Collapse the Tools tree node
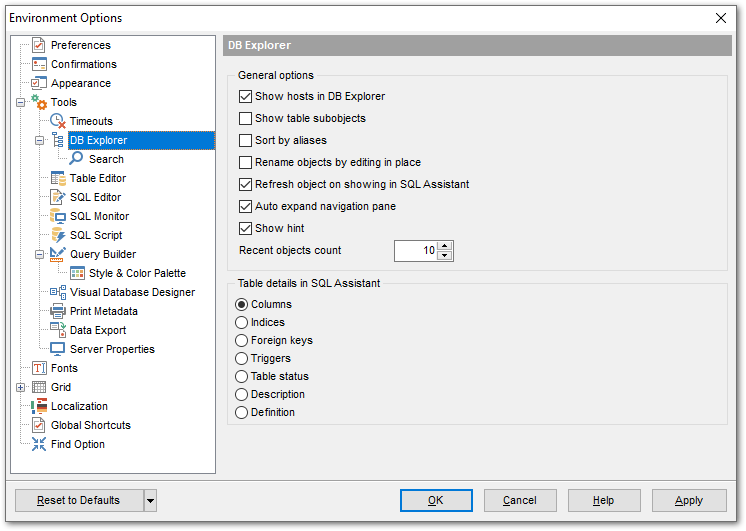746x531 pixels. pyautogui.click(x=21, y=103)
